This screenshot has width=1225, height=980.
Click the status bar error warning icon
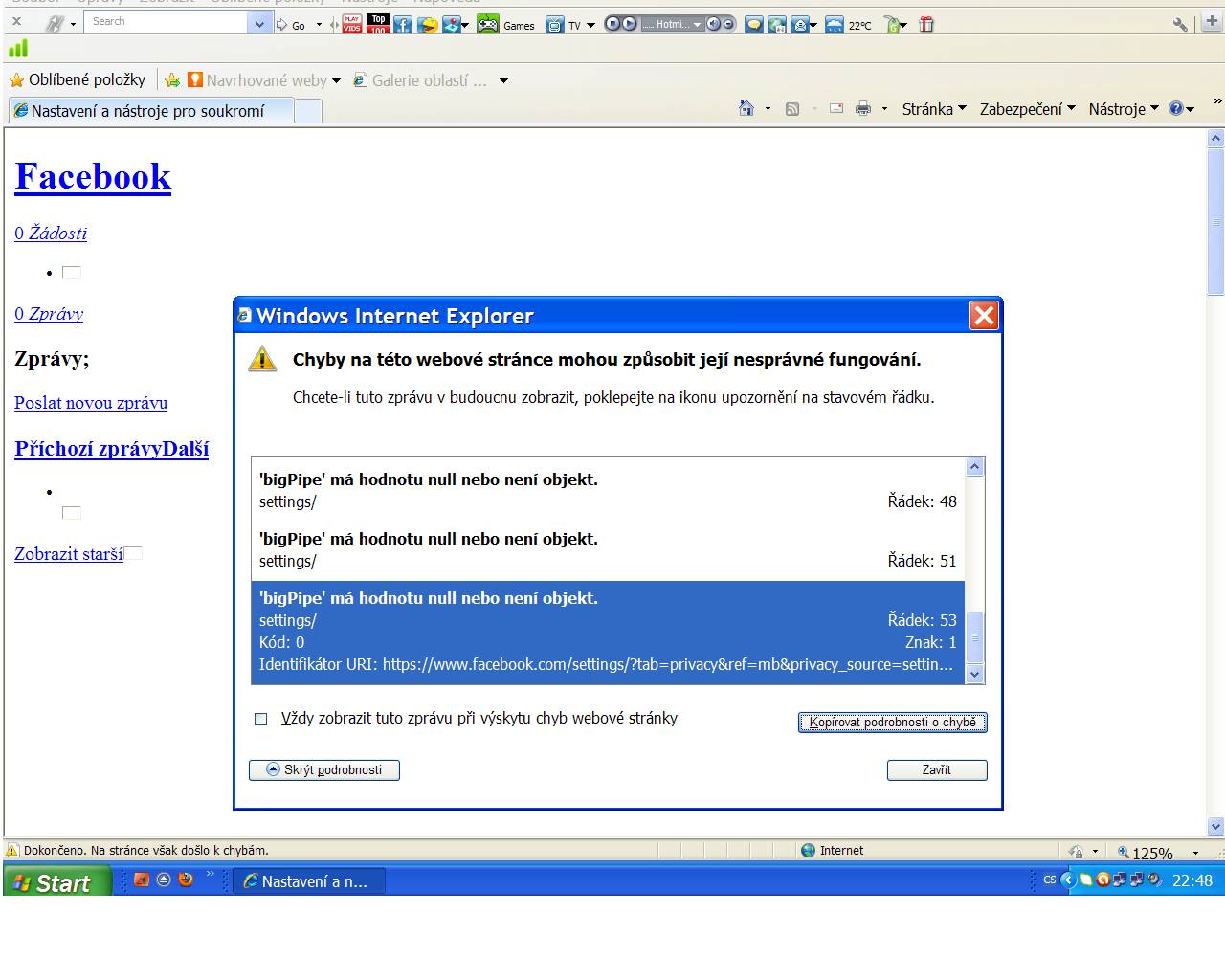tap(12, 850)
